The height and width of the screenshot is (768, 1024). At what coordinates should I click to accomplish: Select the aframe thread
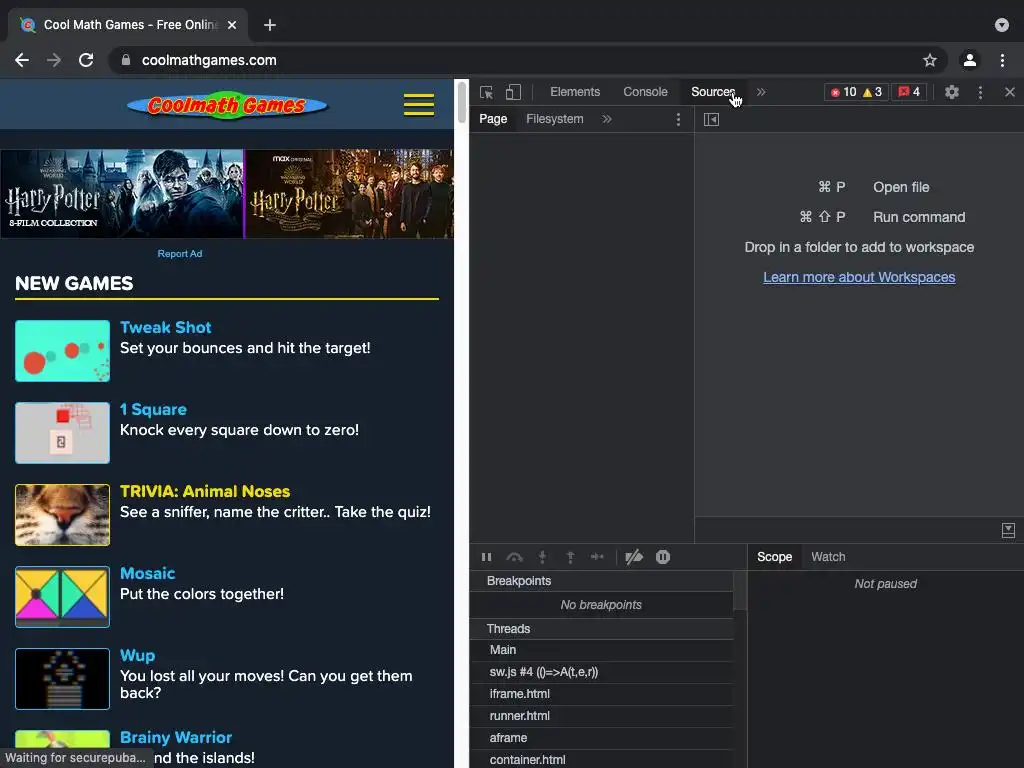point(601,738)
